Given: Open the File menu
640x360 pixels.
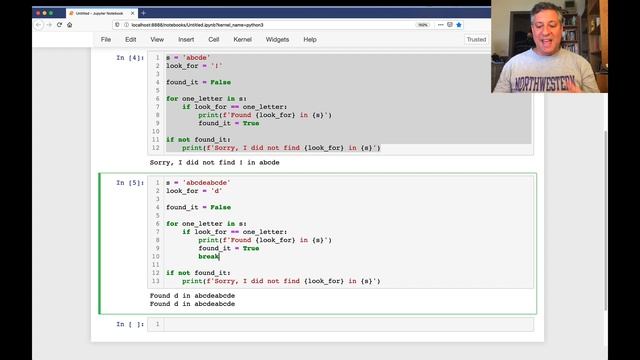Looking at the screenshot, I should 106,40.
